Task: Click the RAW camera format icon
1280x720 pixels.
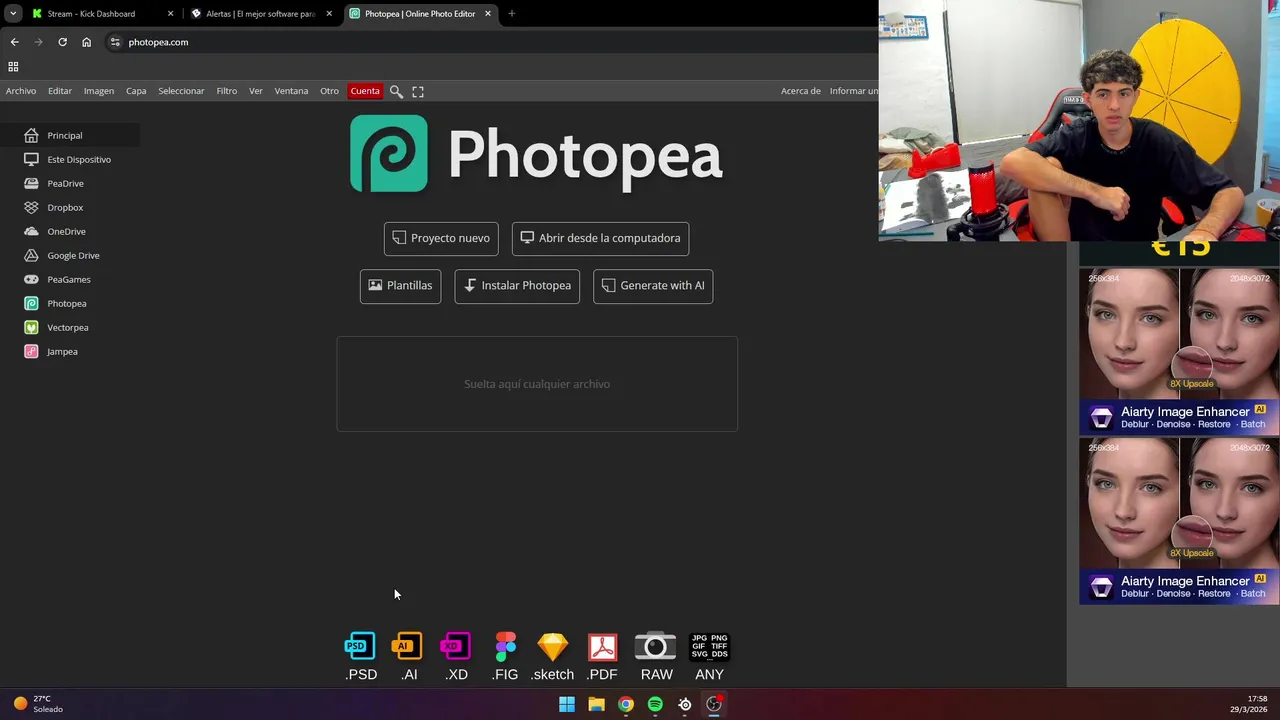Action: pos(656,657)
